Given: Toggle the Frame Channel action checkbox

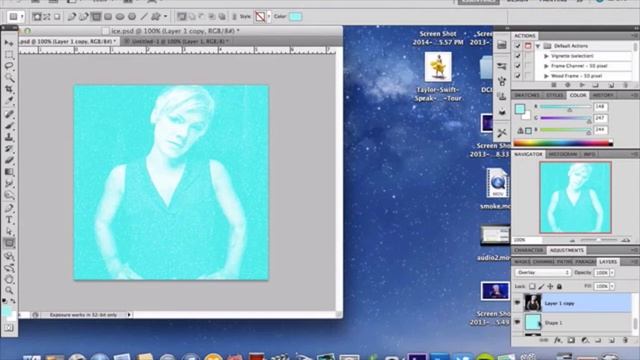Looking at the screenshot, I should [518, 66].
